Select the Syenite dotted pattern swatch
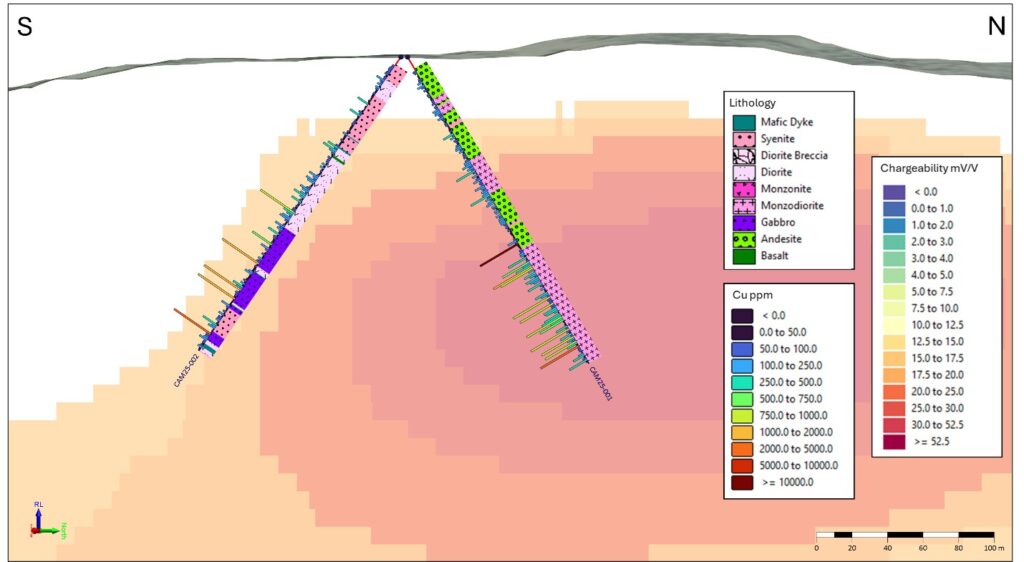This screenshot has height=562, width=1024. (743, 139)
